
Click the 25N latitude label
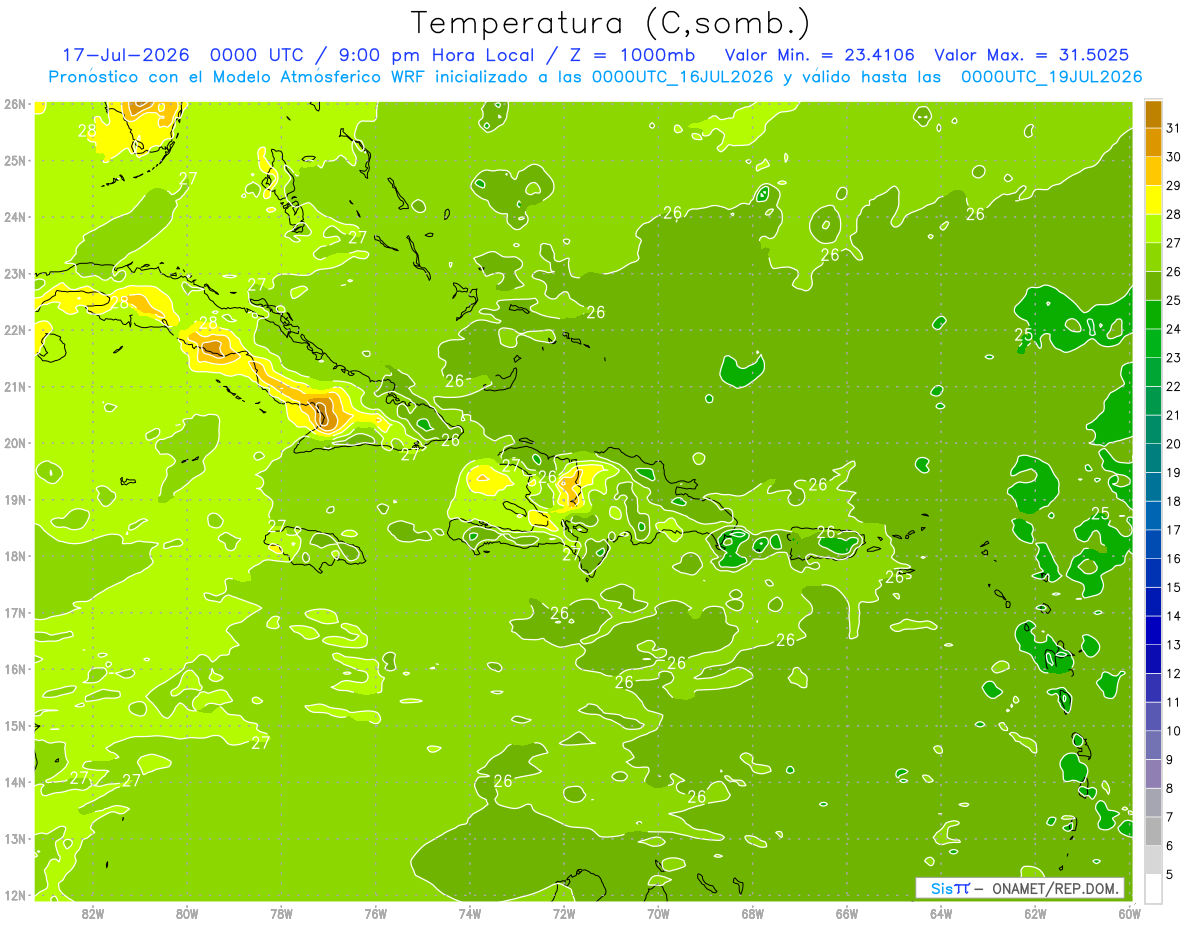16,160
